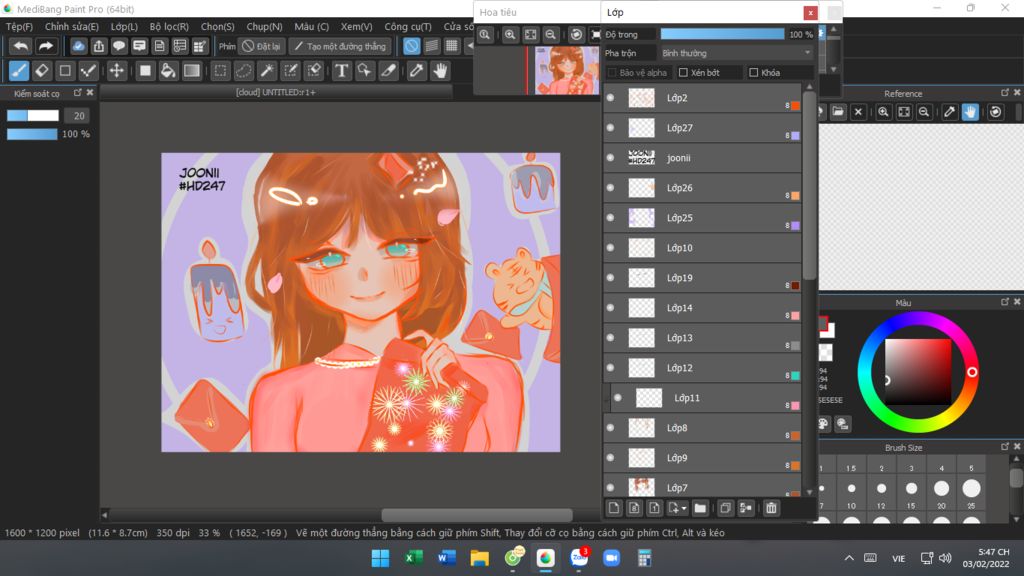
Task: Choose the Fill rectangle tool
Action: click(x=145, y=71)
